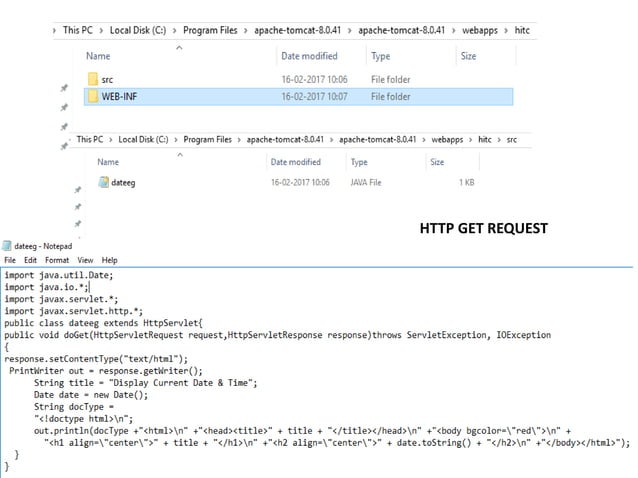Click hitc at end of upper breadcrumb
This screenshot has height=478, width=638.
pos(522,30)
